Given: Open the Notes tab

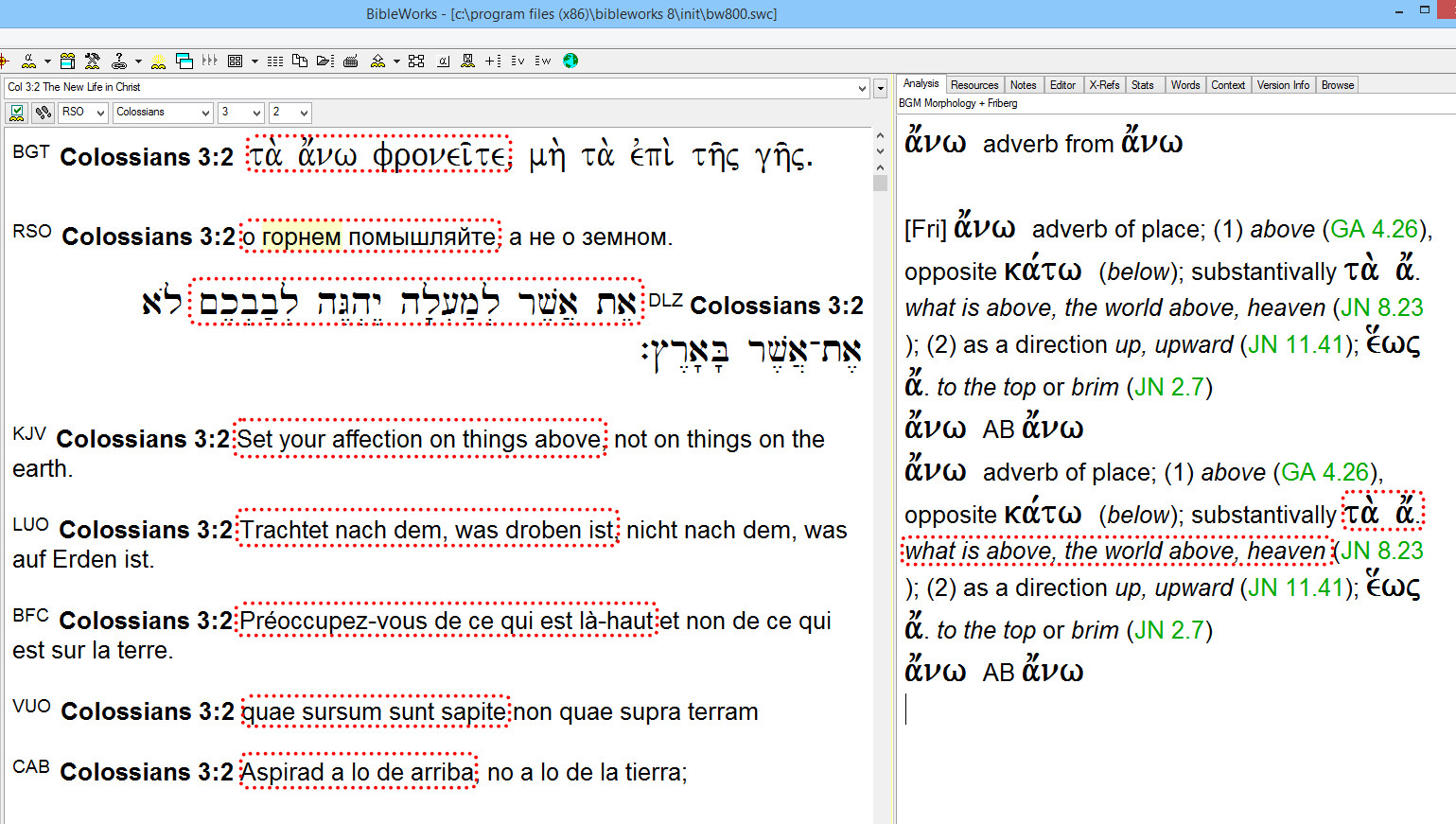Looking at the screenshot, I should [1023, 85].
